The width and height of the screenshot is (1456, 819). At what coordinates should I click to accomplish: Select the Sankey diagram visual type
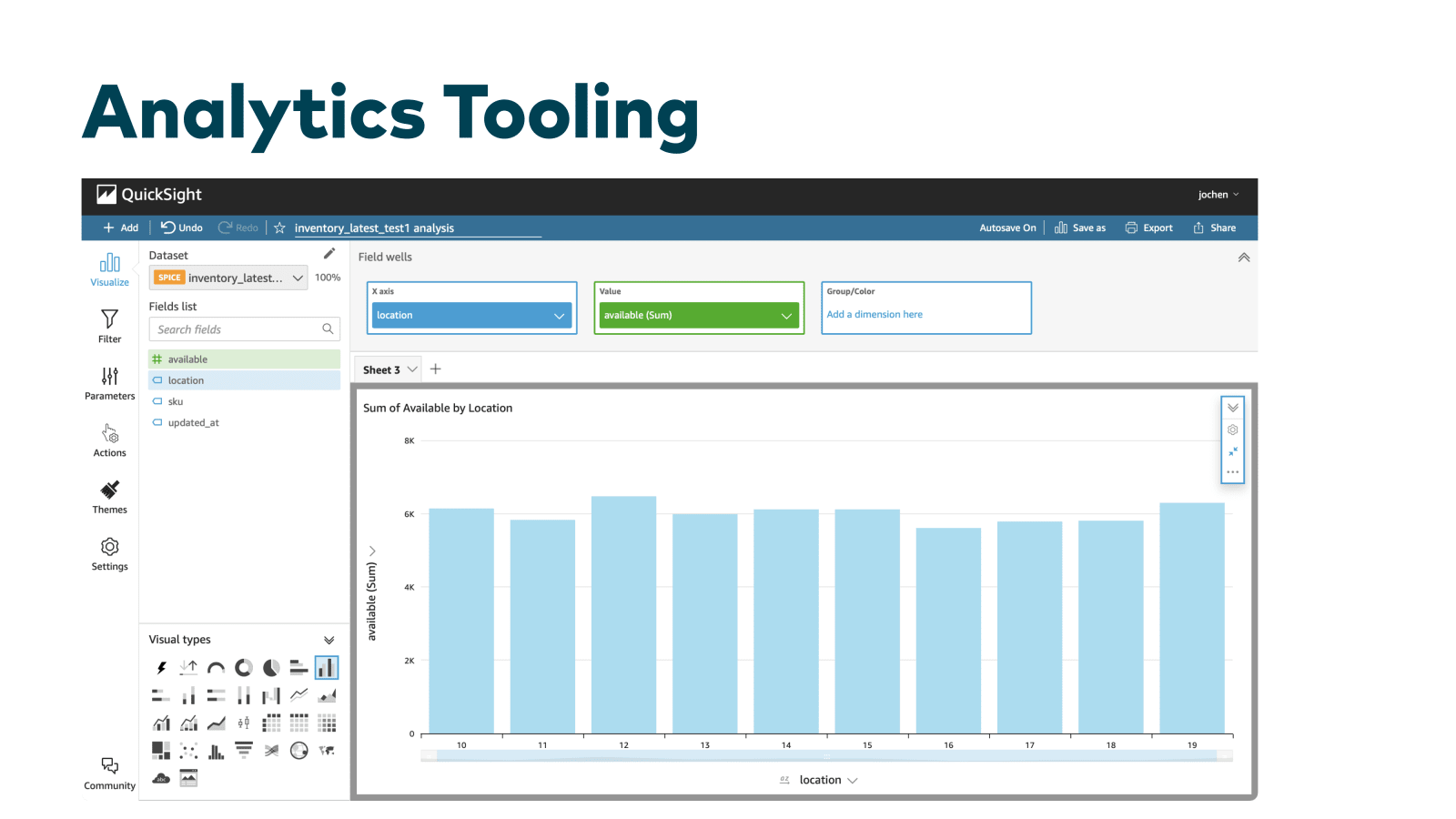(x=271, y=751)
